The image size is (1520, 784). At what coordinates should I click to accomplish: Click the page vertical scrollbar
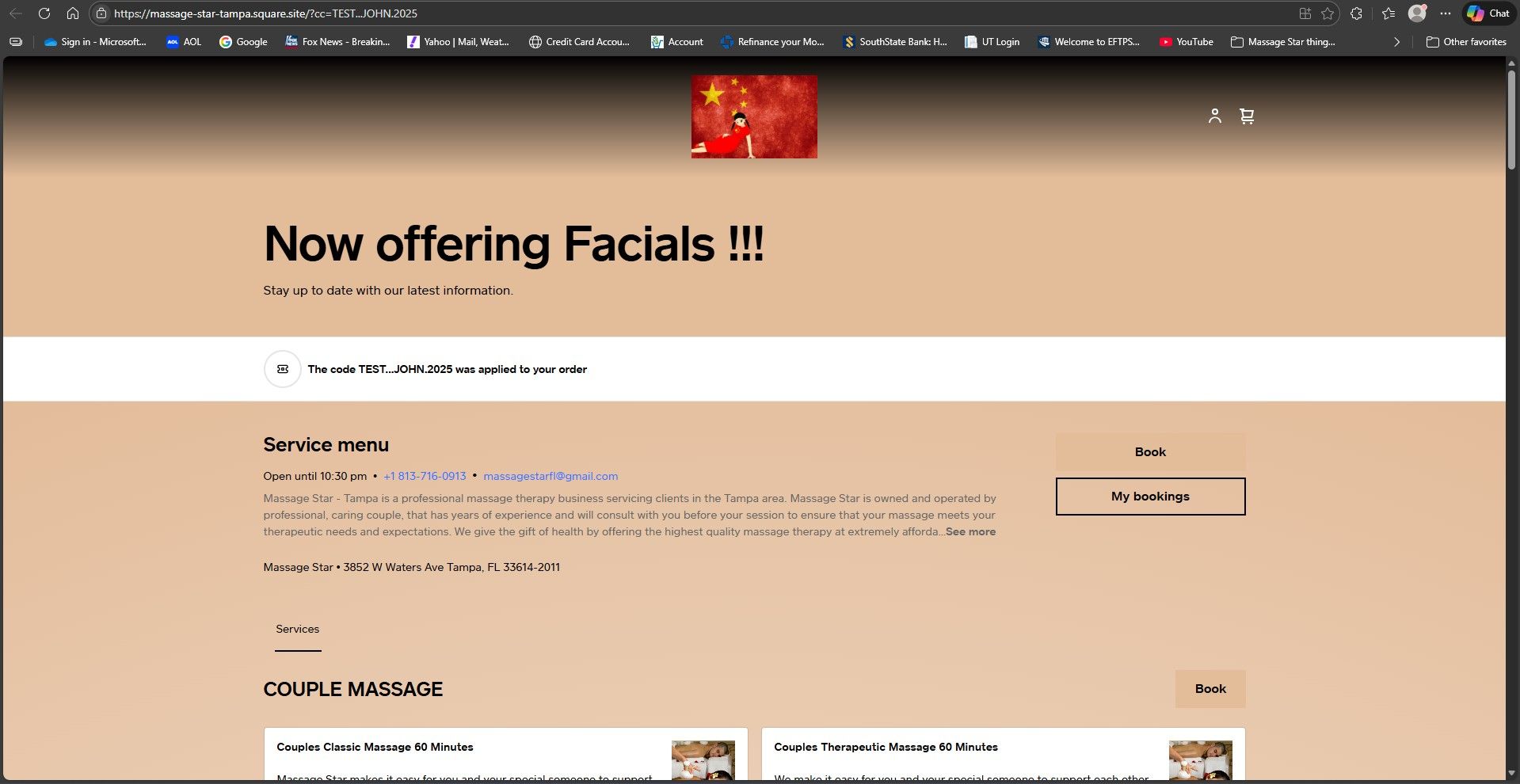click(x=1511, y=119)
